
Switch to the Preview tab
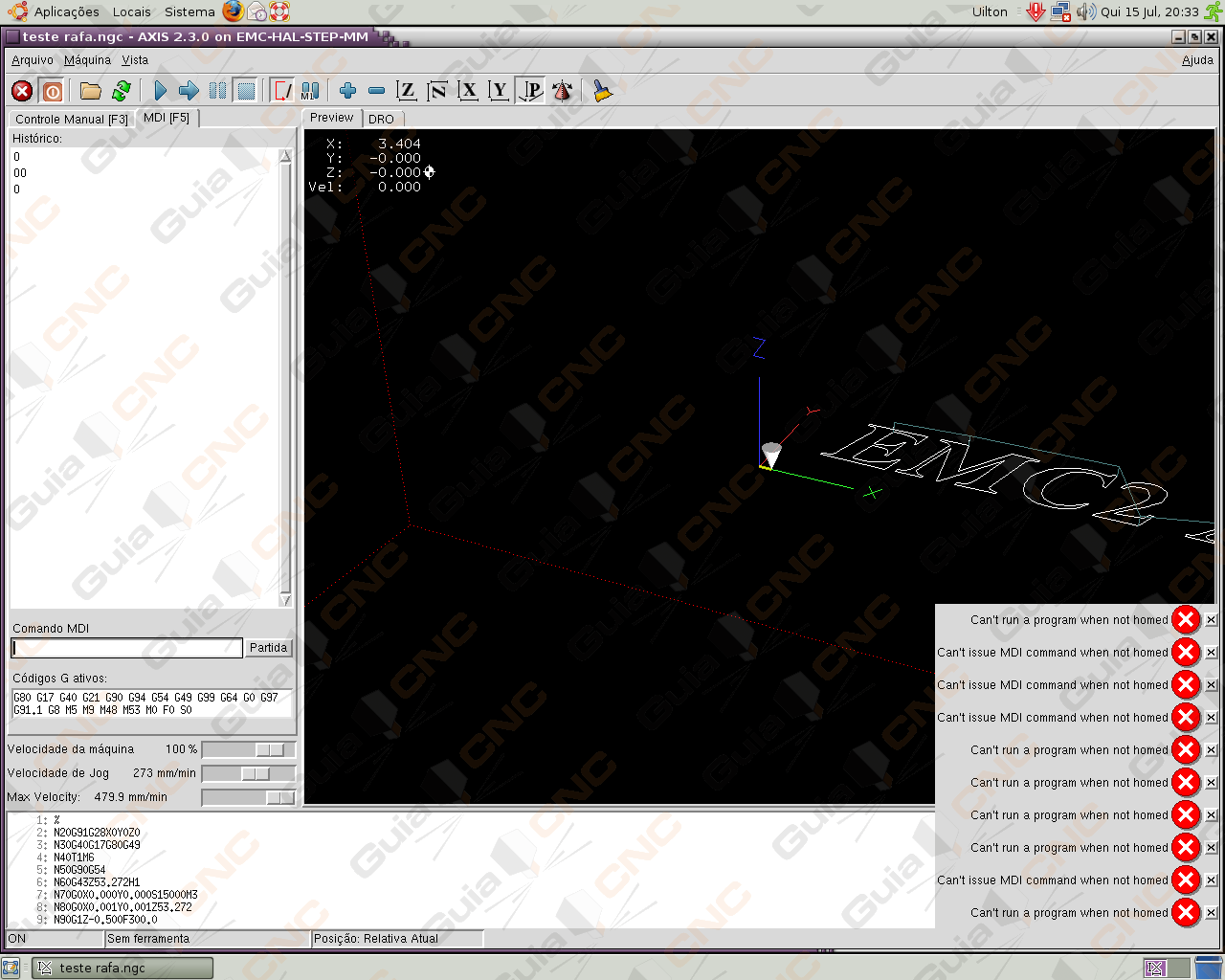click(x=332, y=118)
